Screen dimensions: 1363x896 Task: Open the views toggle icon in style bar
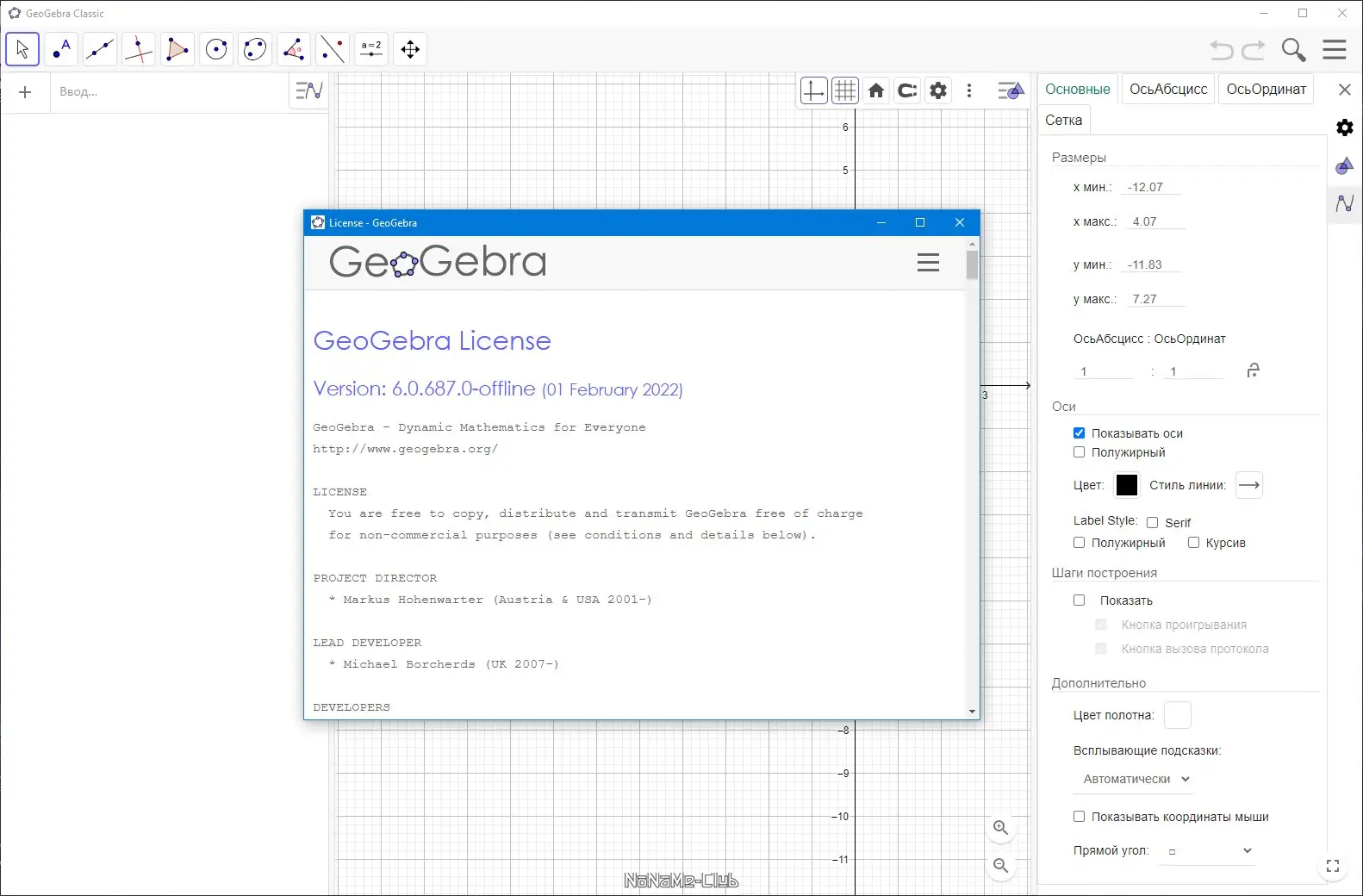[x=1010, y=90]
